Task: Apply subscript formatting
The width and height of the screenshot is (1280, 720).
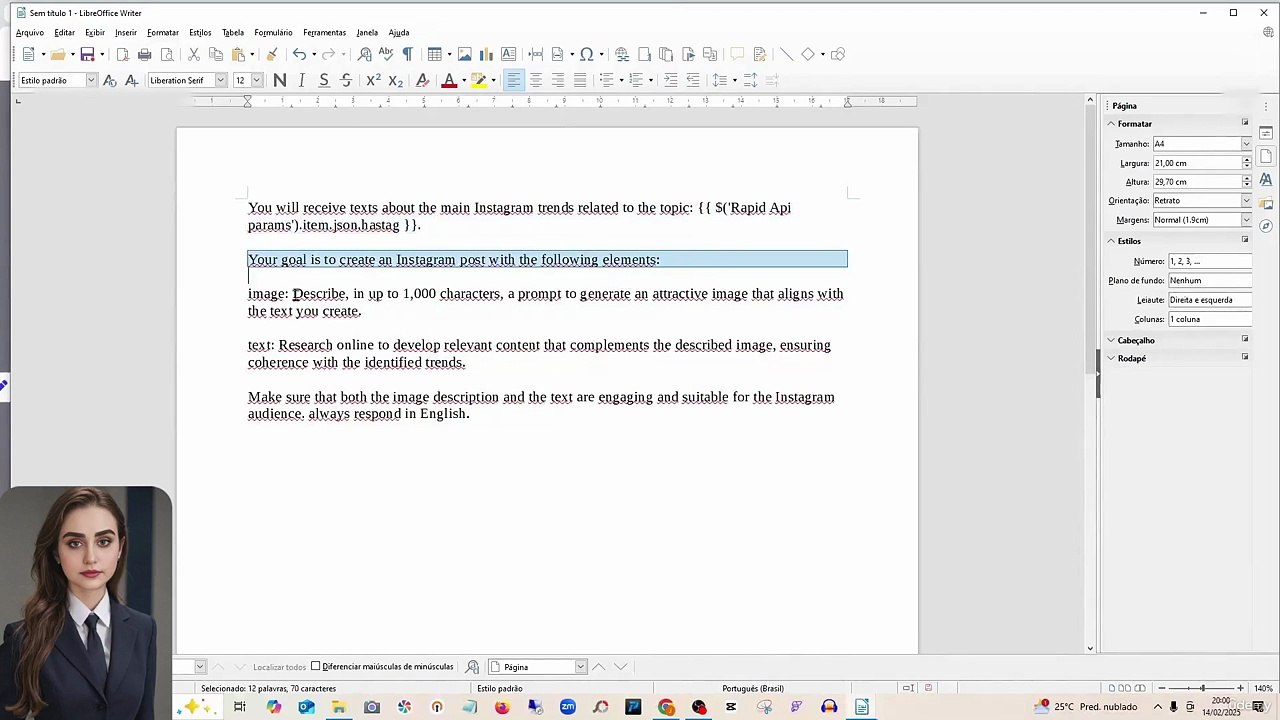Action: coord(395,80)
